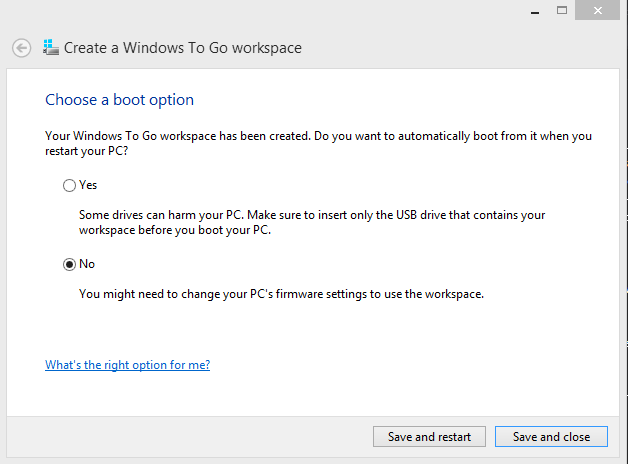Click the "Create a Windows To Go workspace" title
The width and height of the screenshot is (628, 464).
(x=183, y=48)
